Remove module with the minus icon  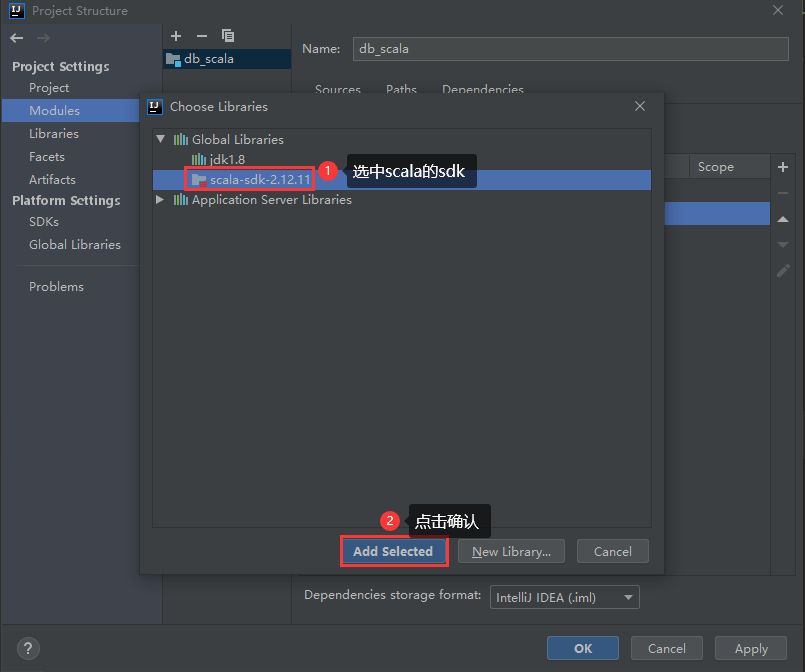[x=202, y=36]
